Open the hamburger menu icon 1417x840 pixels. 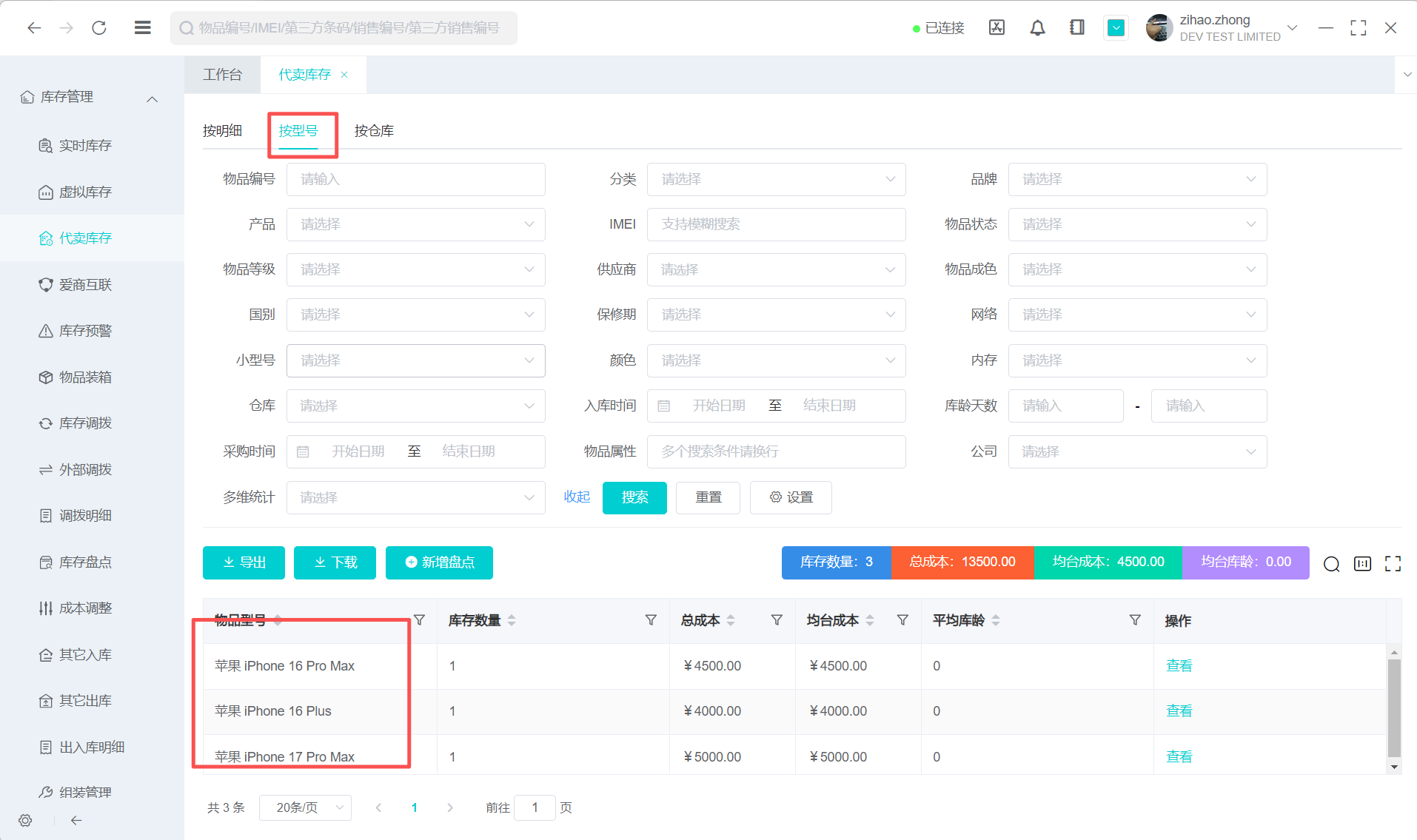142,28
